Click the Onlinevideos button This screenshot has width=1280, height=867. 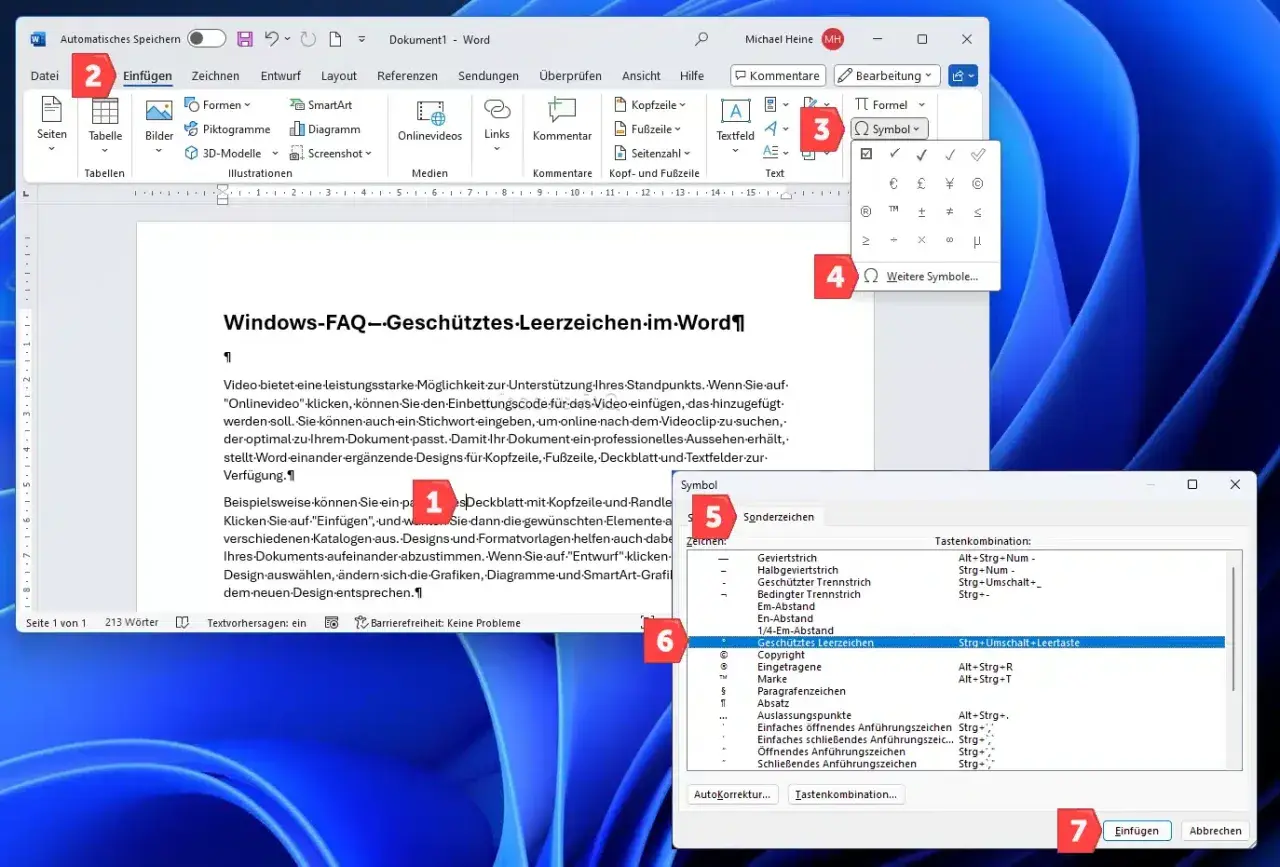pos(430,121)
